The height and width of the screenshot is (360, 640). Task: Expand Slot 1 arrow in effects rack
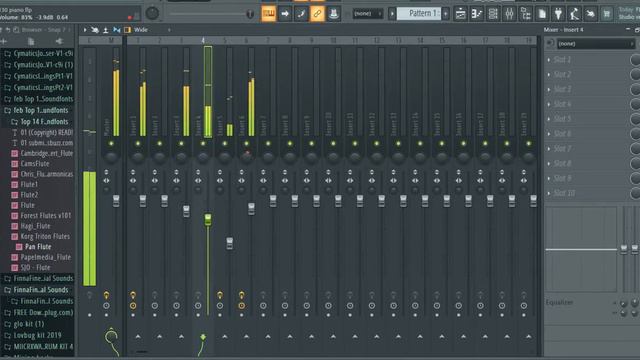pyautogui.click(x=549, y=60)
